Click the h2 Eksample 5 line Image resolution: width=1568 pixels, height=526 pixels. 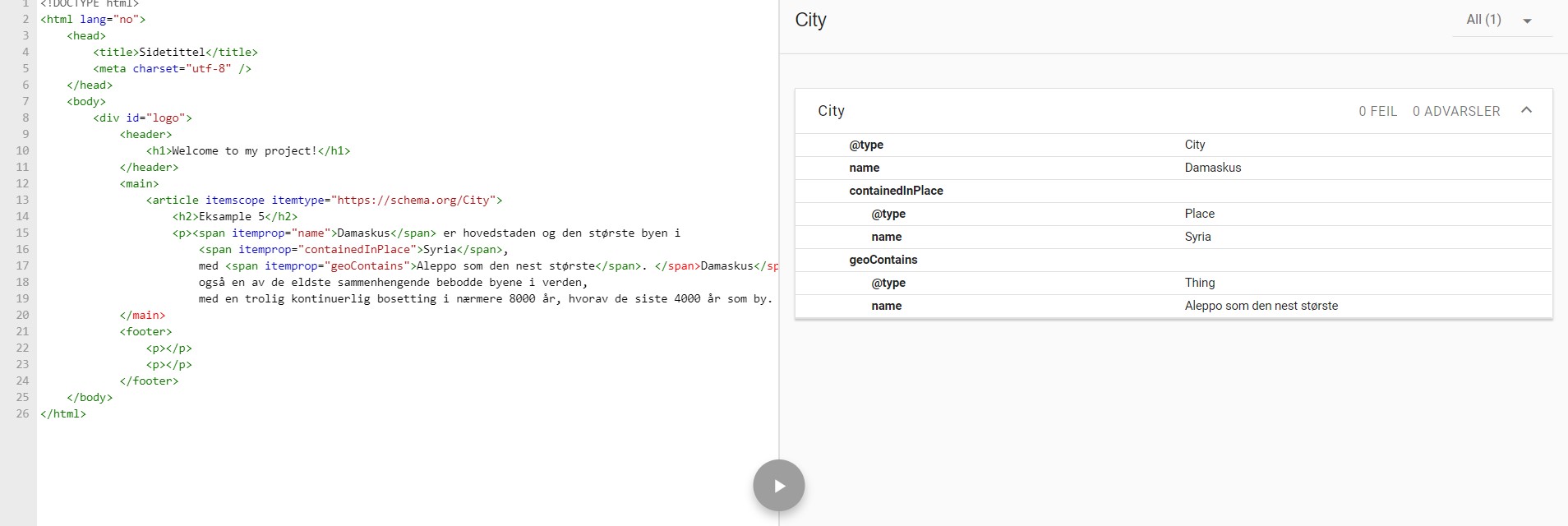tap(235, 216)
